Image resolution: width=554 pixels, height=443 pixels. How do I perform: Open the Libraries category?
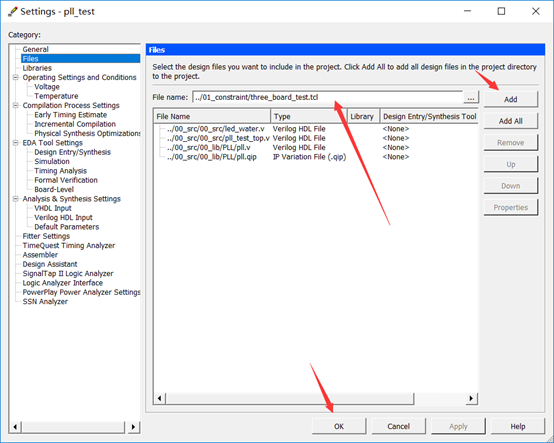click(x=37, y=68)
